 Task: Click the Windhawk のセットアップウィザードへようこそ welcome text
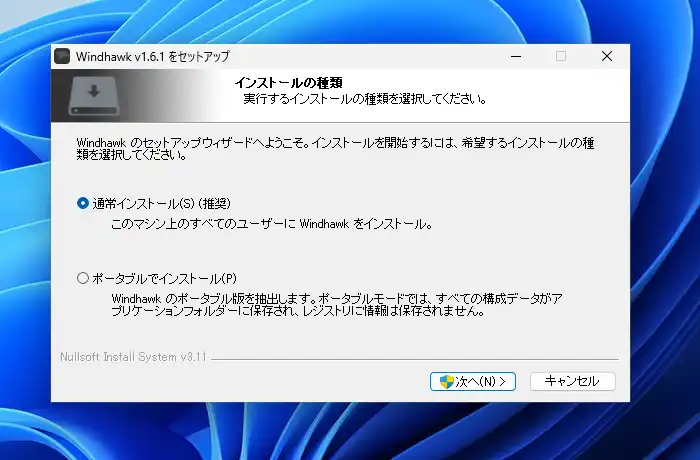point(335,149)
